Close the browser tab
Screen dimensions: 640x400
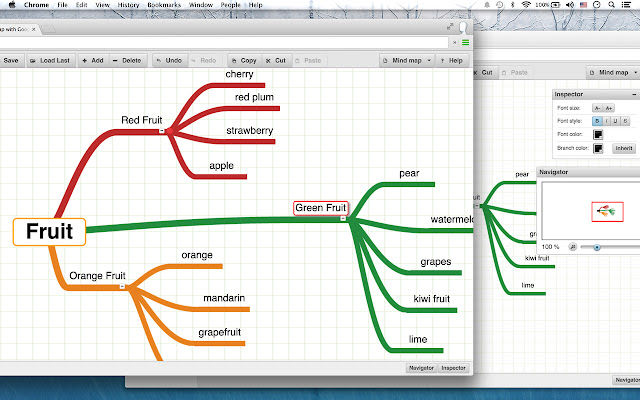[34, 29]
